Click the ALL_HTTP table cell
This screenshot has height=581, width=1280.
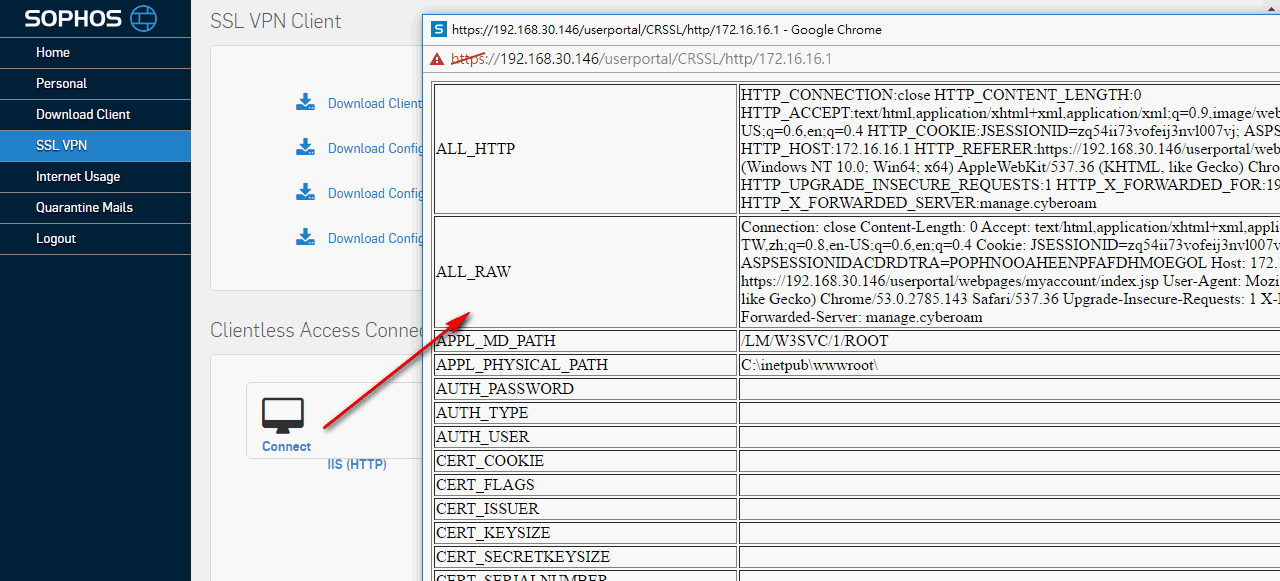(x=586, y=149)
